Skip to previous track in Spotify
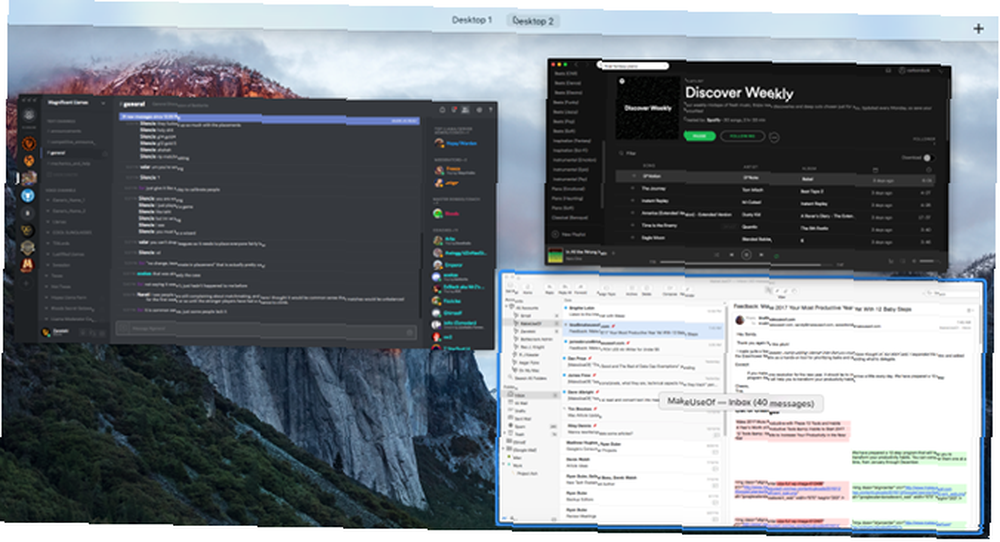 tap(732, 254)
